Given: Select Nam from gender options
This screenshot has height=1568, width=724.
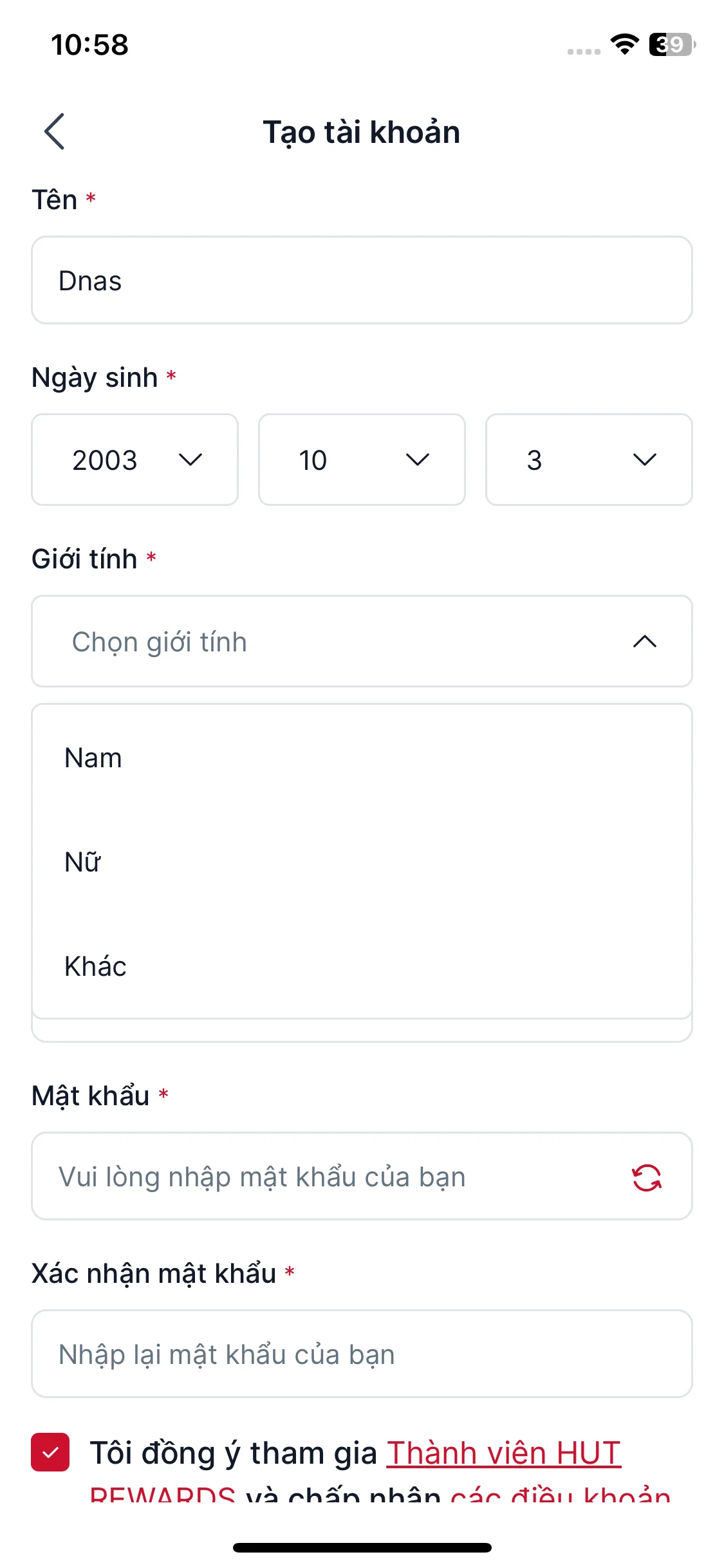Looking at the screenshot, I should click(93, 758).
